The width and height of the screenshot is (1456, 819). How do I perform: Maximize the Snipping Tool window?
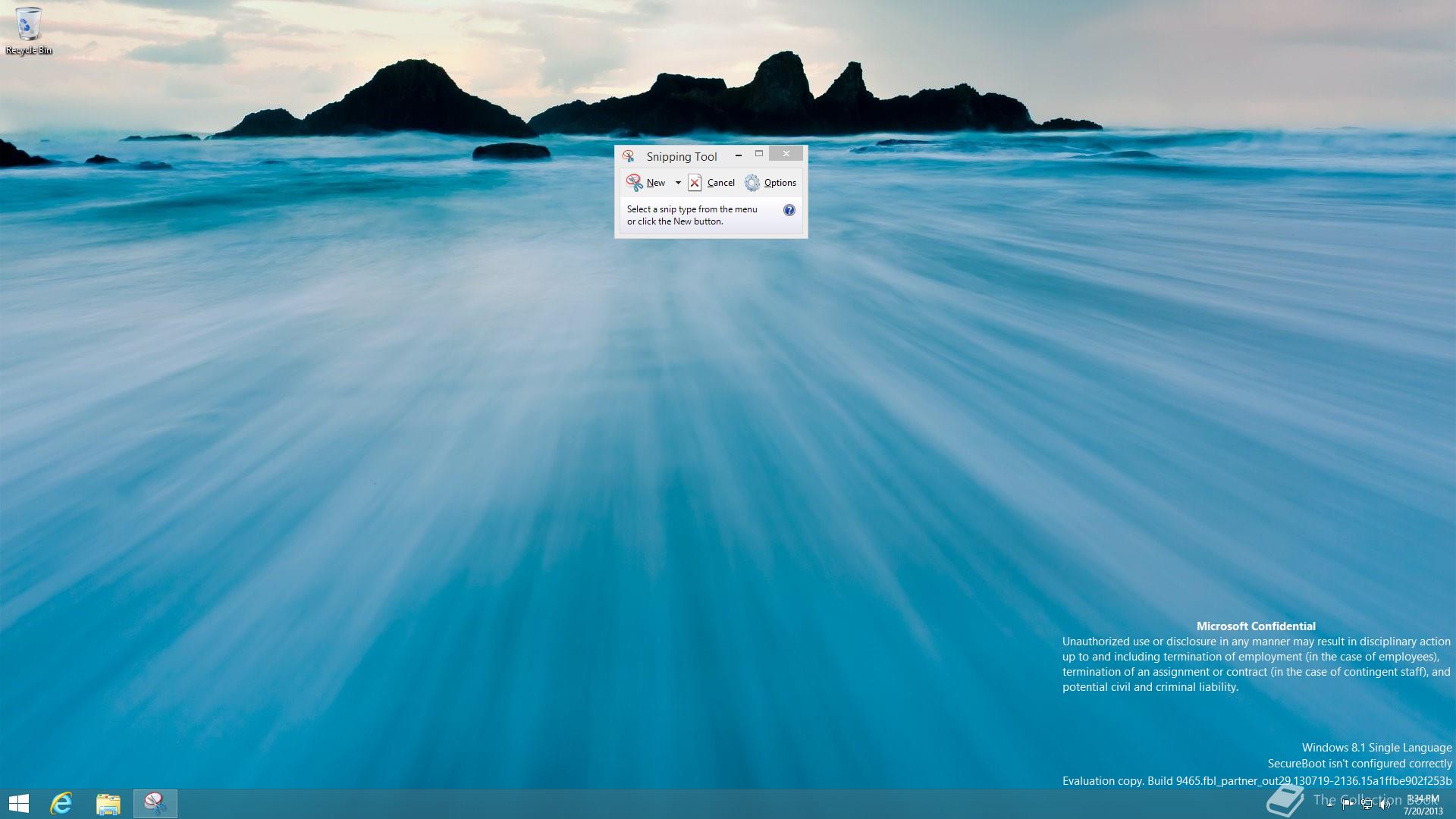(x=759, y=154)
